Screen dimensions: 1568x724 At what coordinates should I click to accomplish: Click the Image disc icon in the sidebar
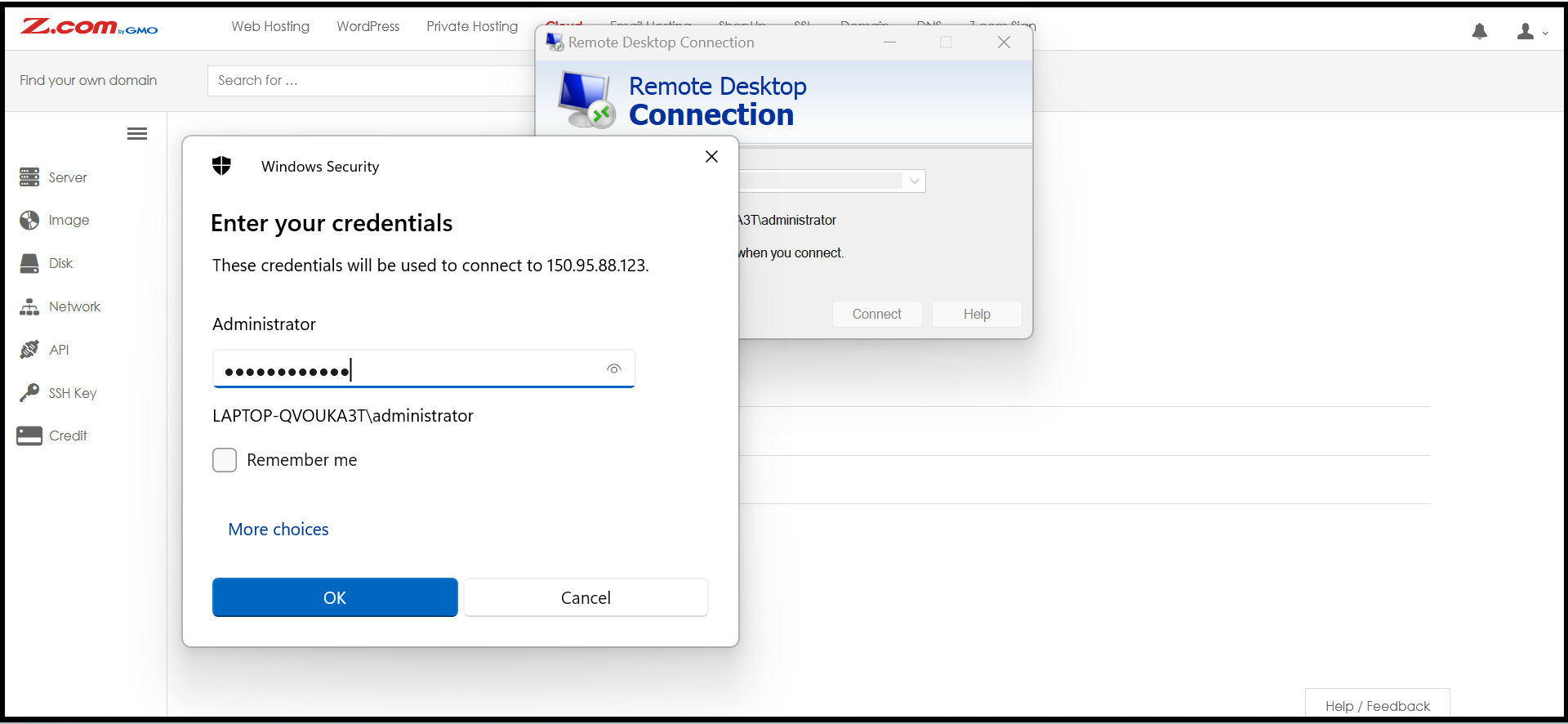tap(29, 220)
